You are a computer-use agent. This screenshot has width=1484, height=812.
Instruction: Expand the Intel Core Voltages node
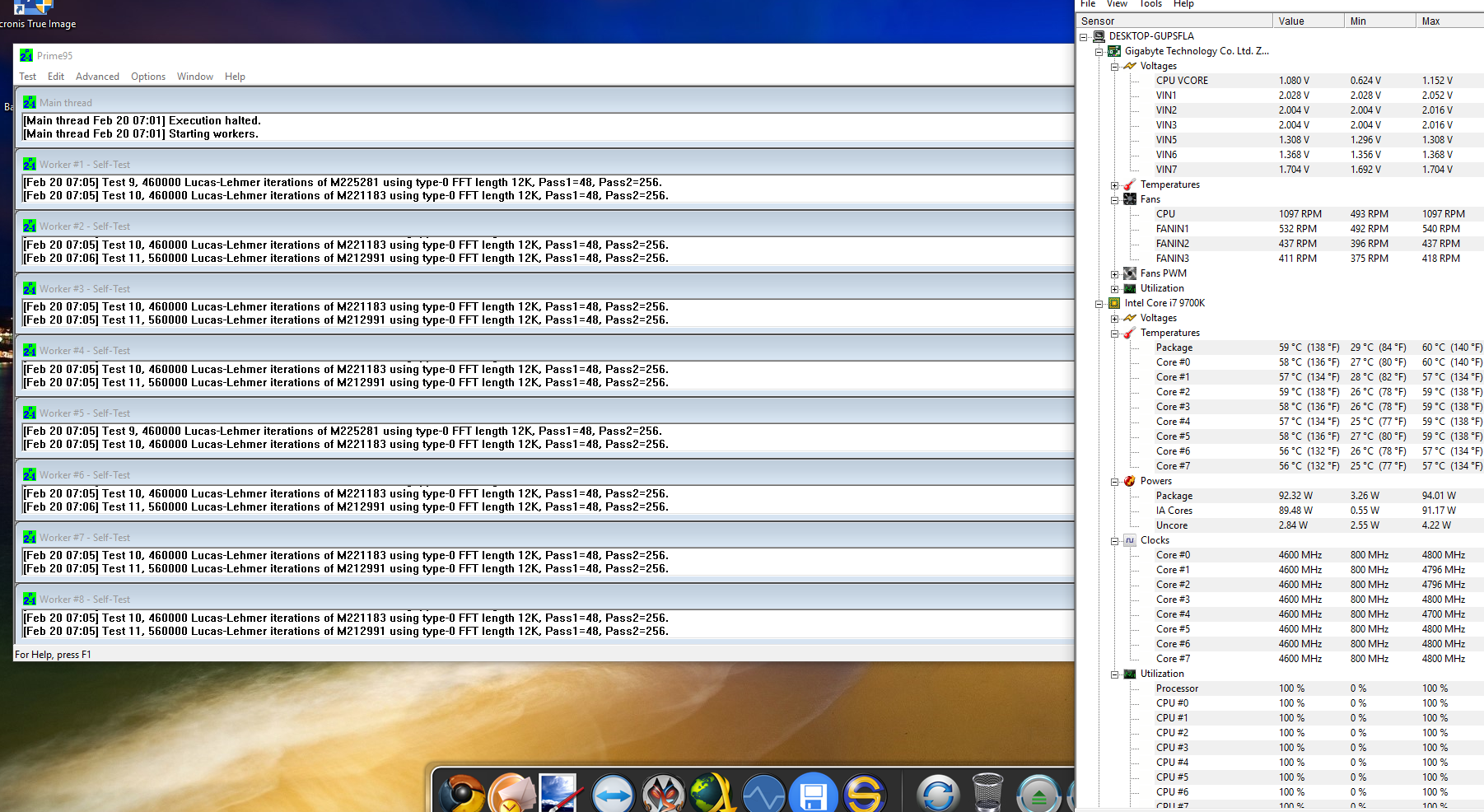tap(1115, 319)
